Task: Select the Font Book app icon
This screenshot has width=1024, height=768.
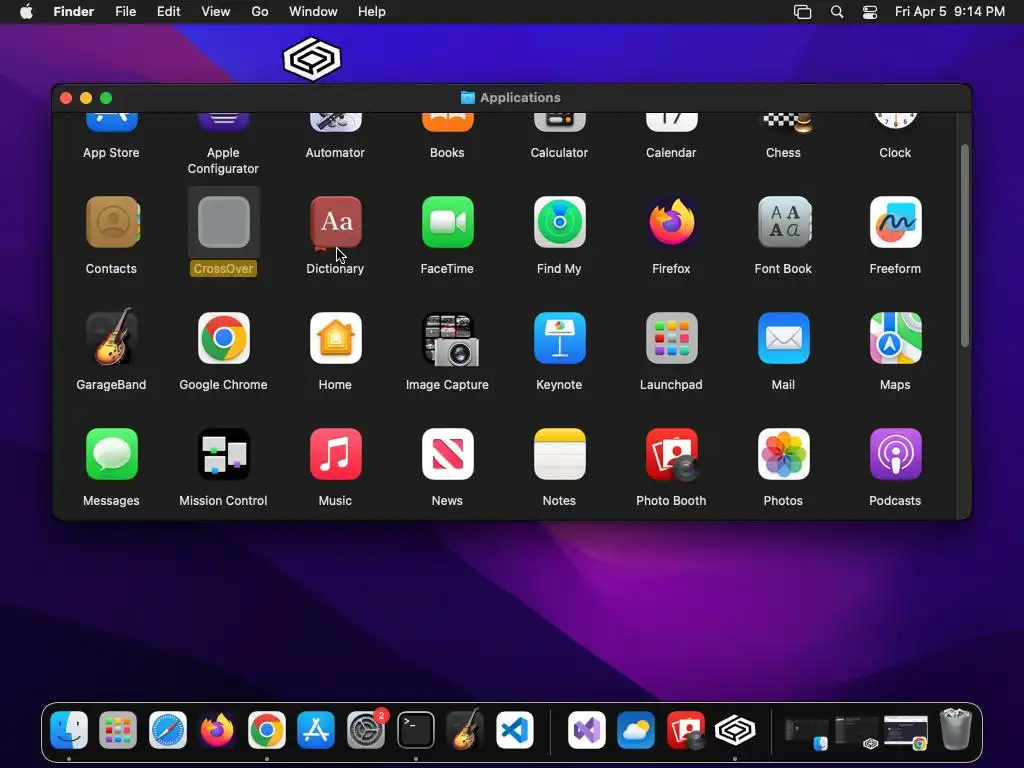Action: 784,222
